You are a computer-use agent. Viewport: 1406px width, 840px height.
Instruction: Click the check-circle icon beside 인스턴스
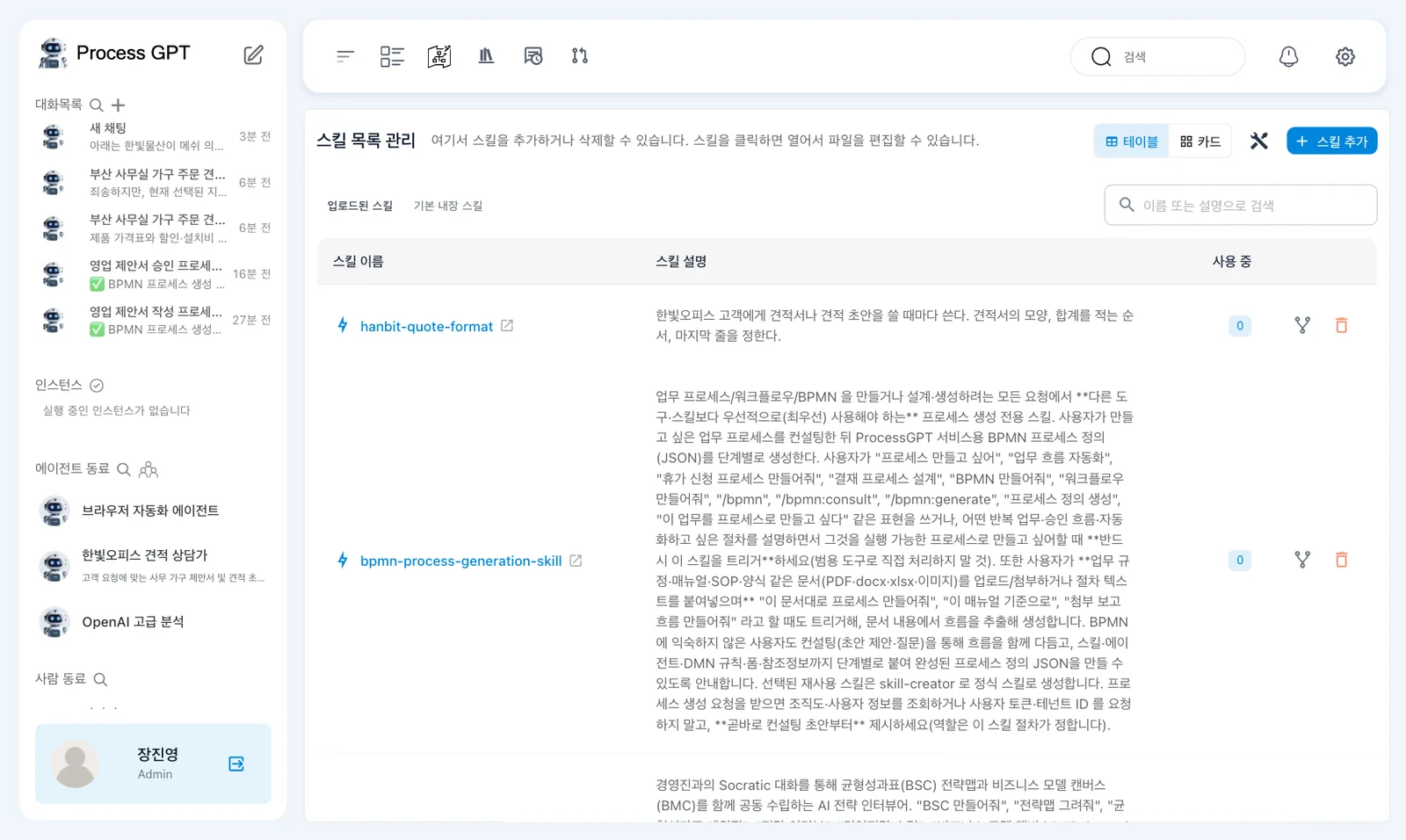click(x=97, y=385)
